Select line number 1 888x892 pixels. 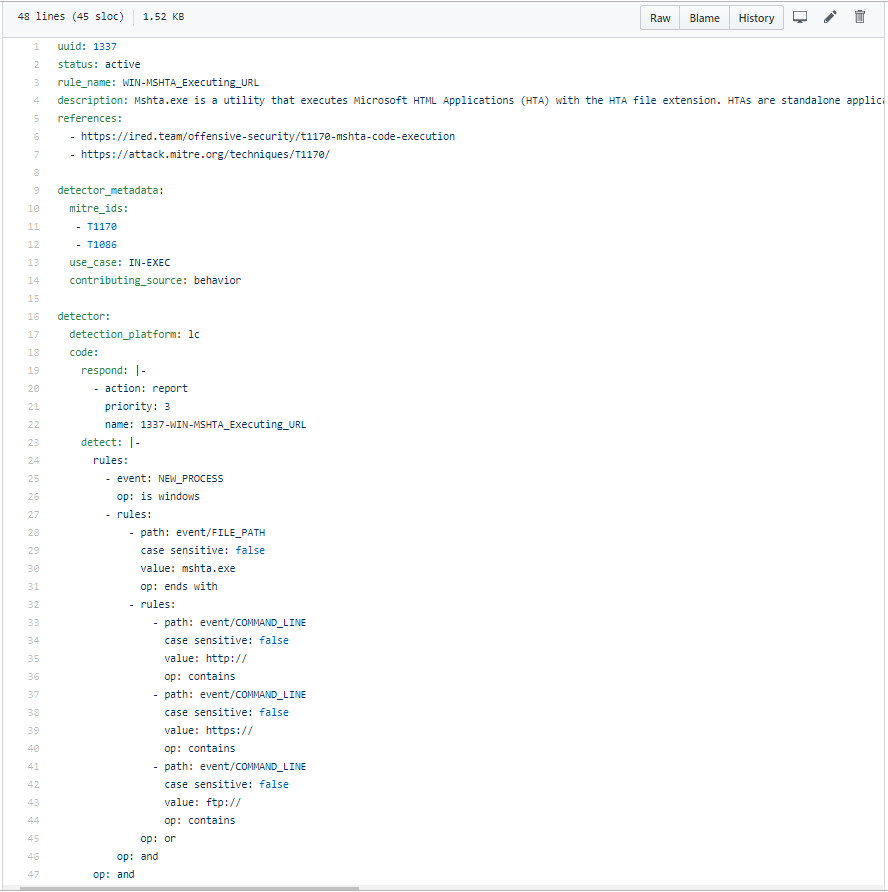point(36,47)
